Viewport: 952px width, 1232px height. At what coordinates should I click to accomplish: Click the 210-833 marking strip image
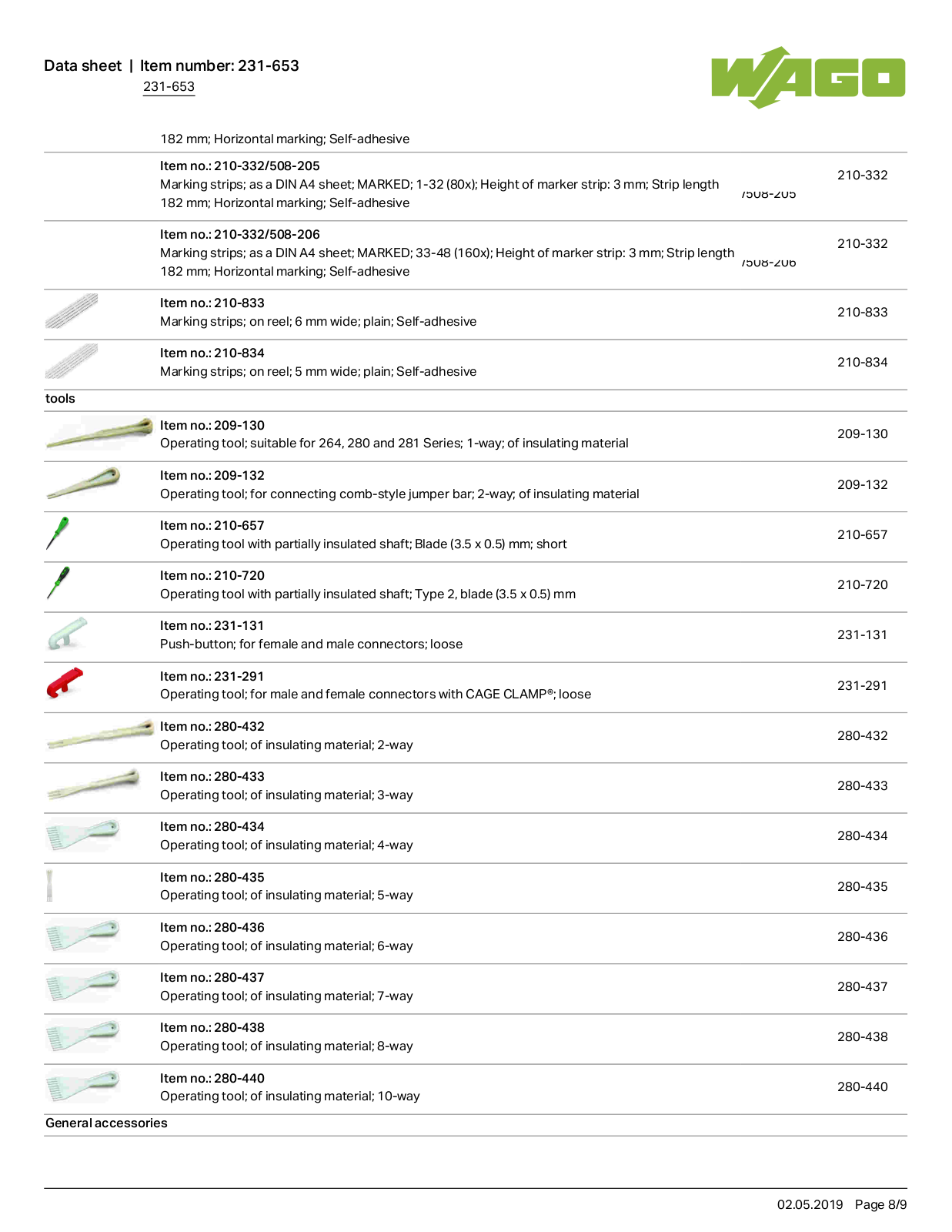(x=72, y=311)
